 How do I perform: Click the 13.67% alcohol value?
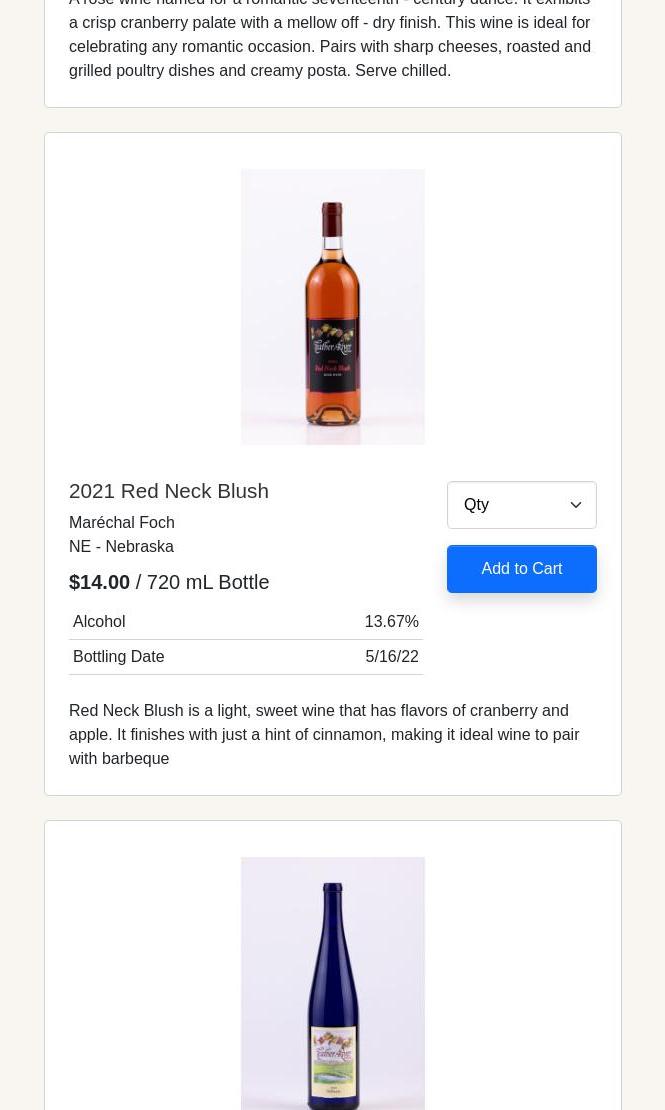[x=391, y=622]
